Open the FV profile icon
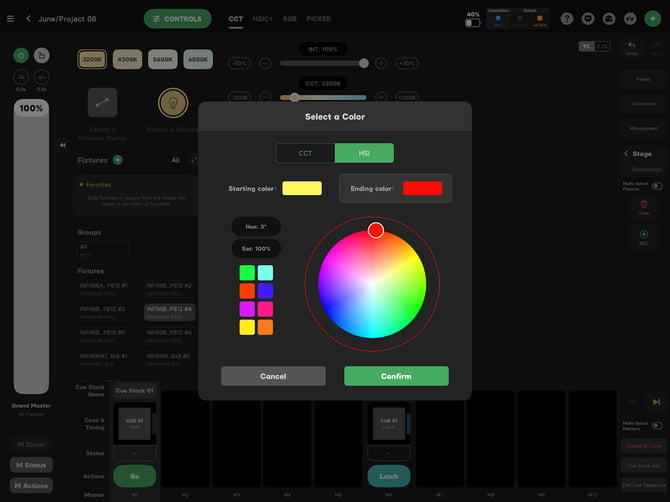Image resolution: width=670 pixels, height=502 pixels. click(630, 19)
